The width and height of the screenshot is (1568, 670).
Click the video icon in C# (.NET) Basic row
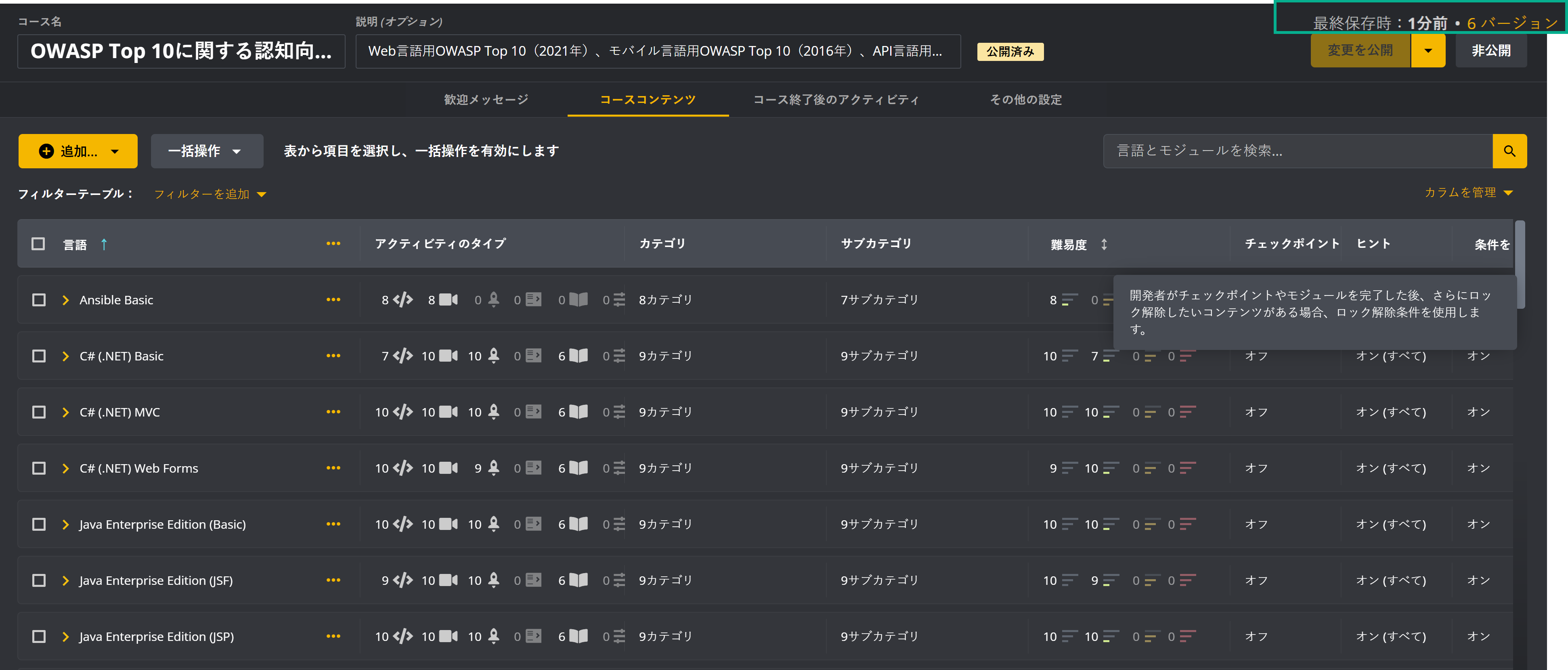(449, 356)
